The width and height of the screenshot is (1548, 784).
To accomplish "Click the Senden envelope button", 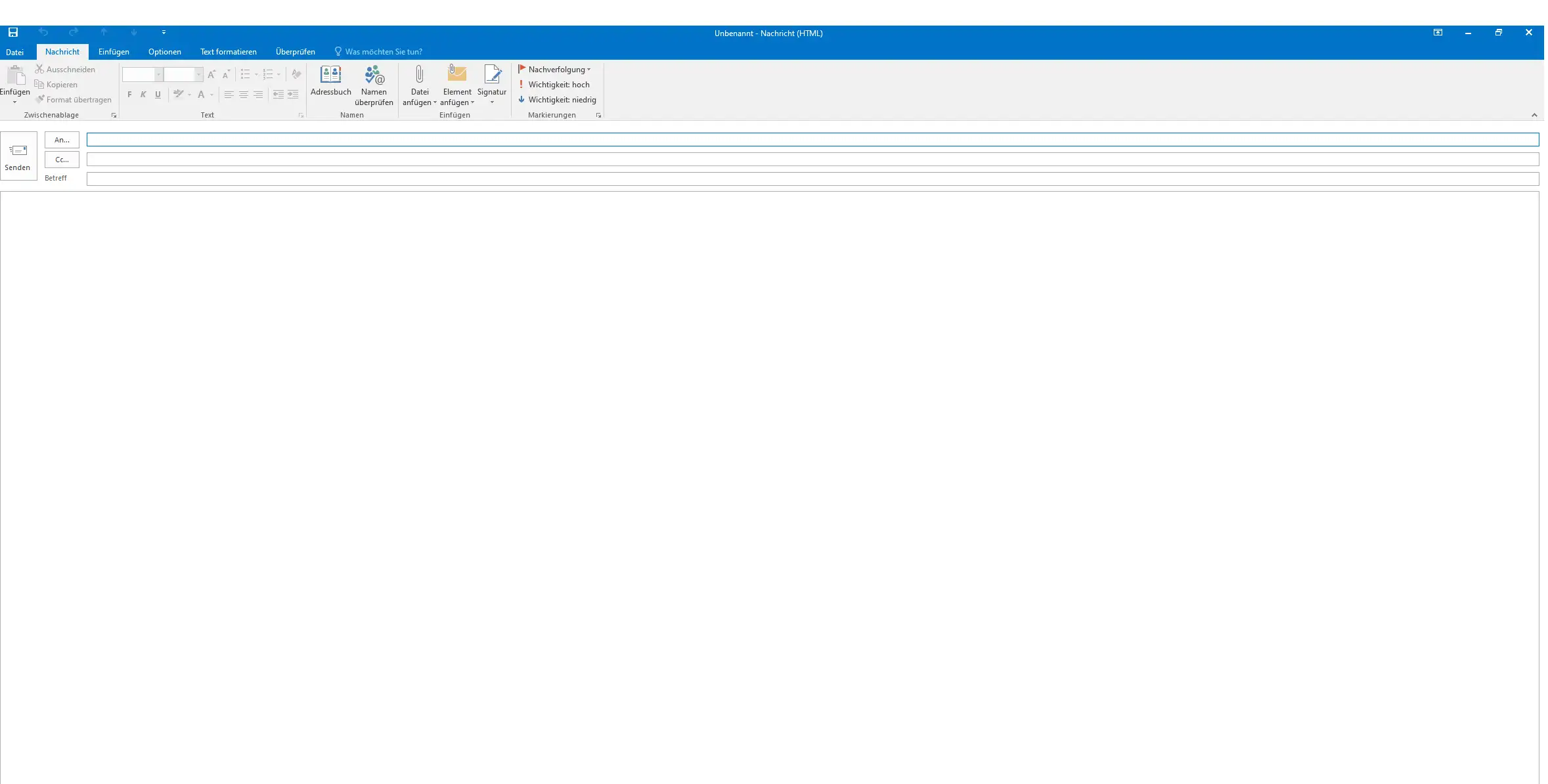I will pos(18,156).
